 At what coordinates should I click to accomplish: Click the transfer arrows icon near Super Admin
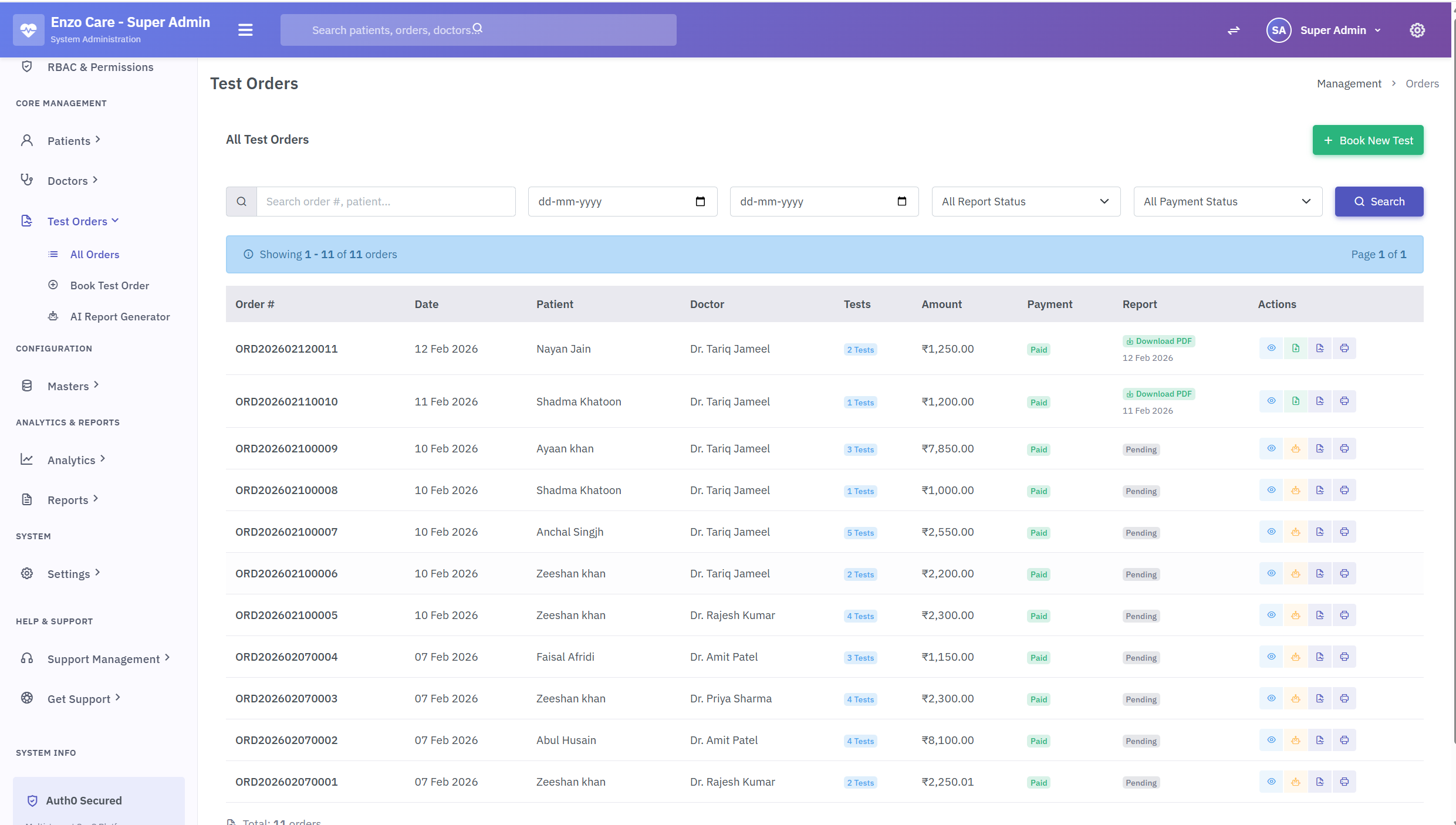click(x=1234, y=30)
